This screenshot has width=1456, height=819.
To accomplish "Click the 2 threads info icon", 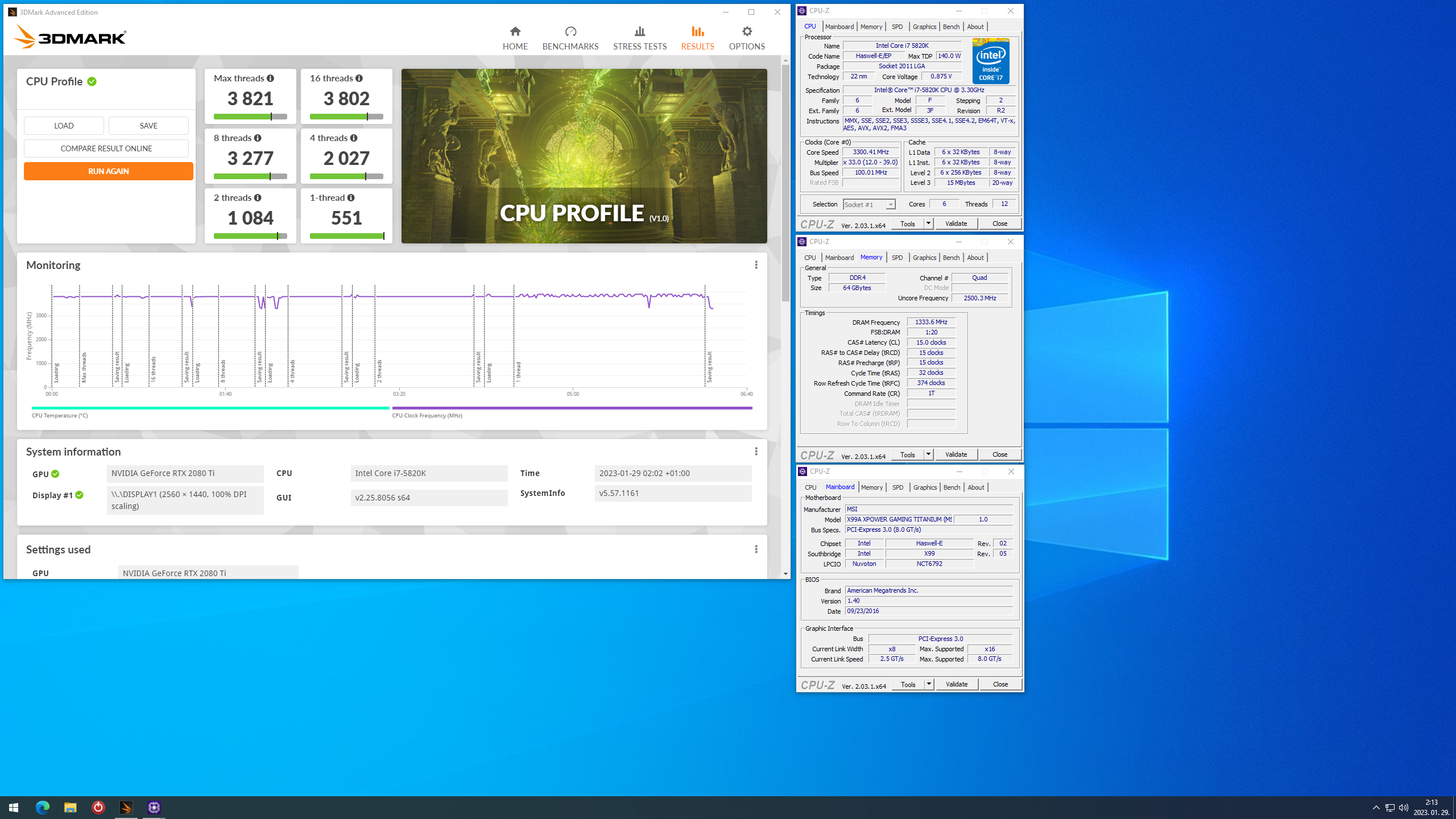I will pos(258,198).
